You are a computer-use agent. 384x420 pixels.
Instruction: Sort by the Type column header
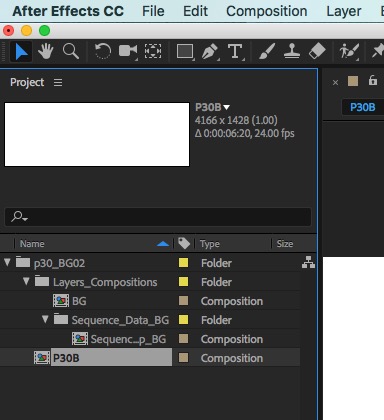click(210, 244)
